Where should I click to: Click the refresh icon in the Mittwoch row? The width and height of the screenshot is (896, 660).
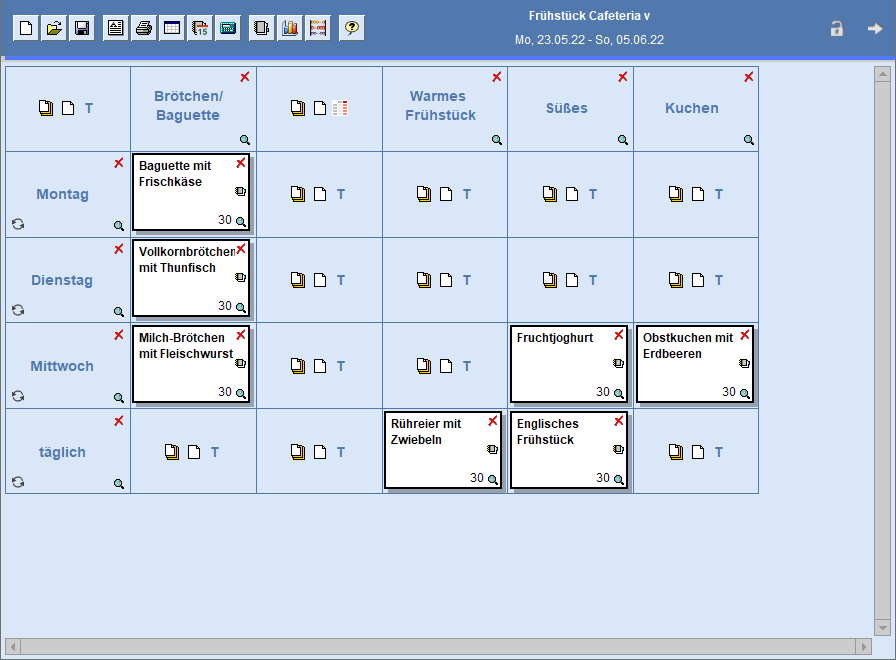(x=18, y=396)
